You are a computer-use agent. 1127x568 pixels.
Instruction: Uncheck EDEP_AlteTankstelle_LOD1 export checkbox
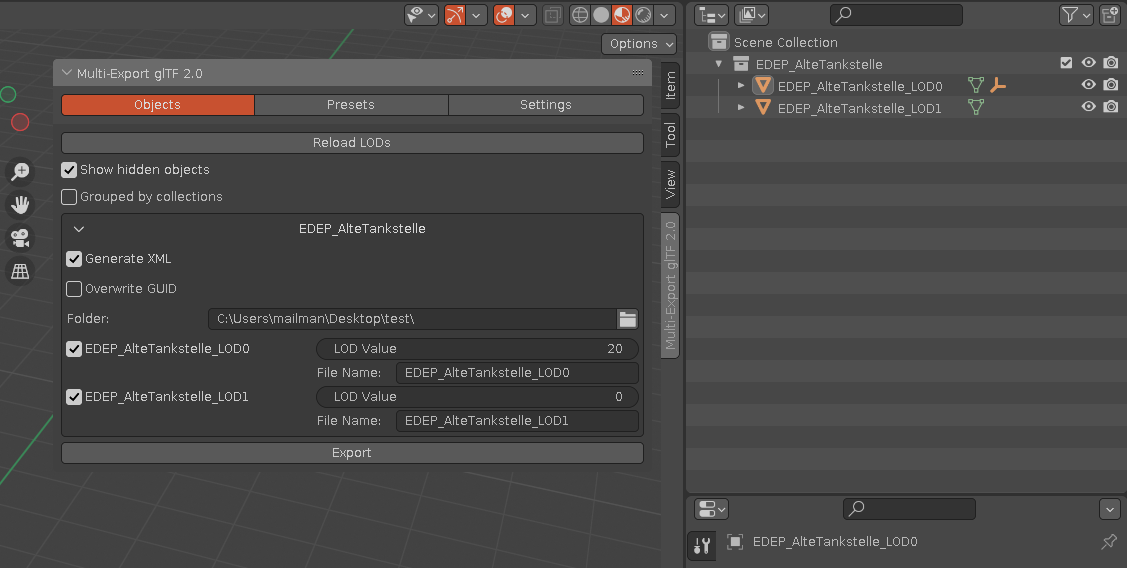pyautogui.click(x=74, y=397)
